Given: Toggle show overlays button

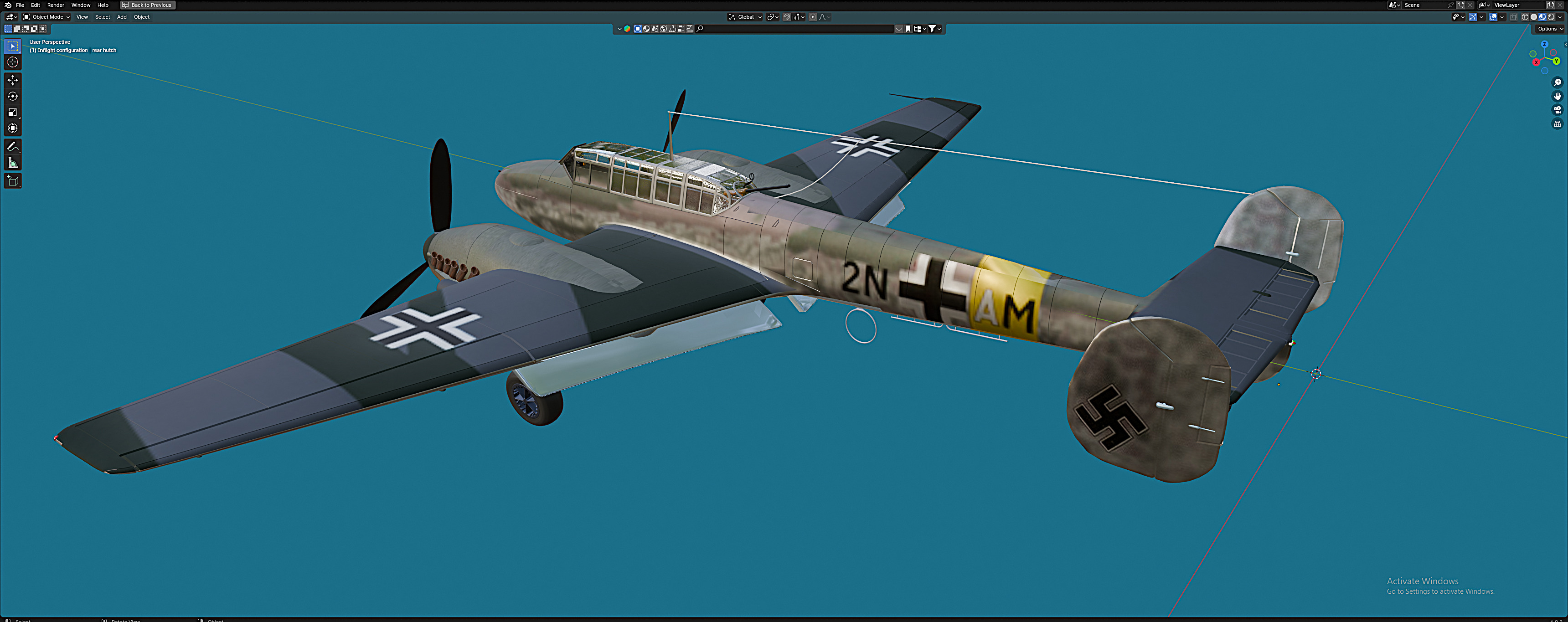Looking at the screenshot, I should [1493, 17].
